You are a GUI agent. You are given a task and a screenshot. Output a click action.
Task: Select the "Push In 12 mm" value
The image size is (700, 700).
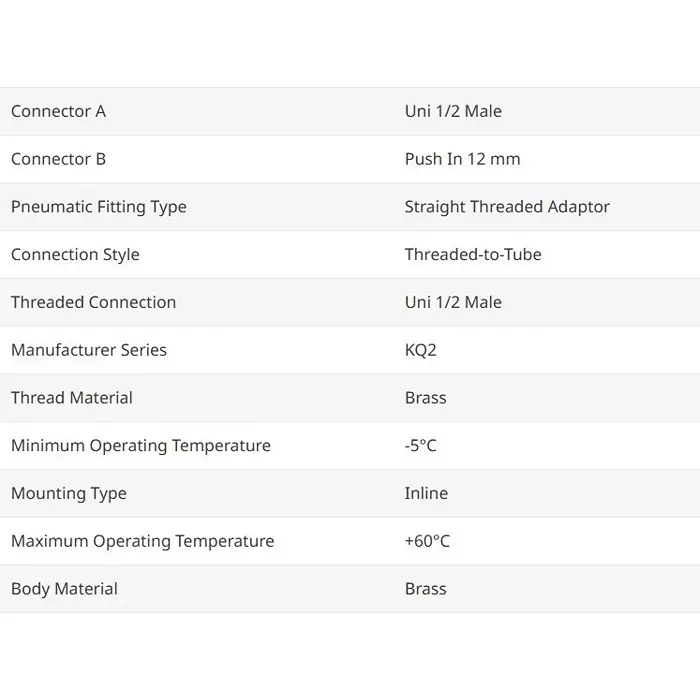(x=462, y=159)
